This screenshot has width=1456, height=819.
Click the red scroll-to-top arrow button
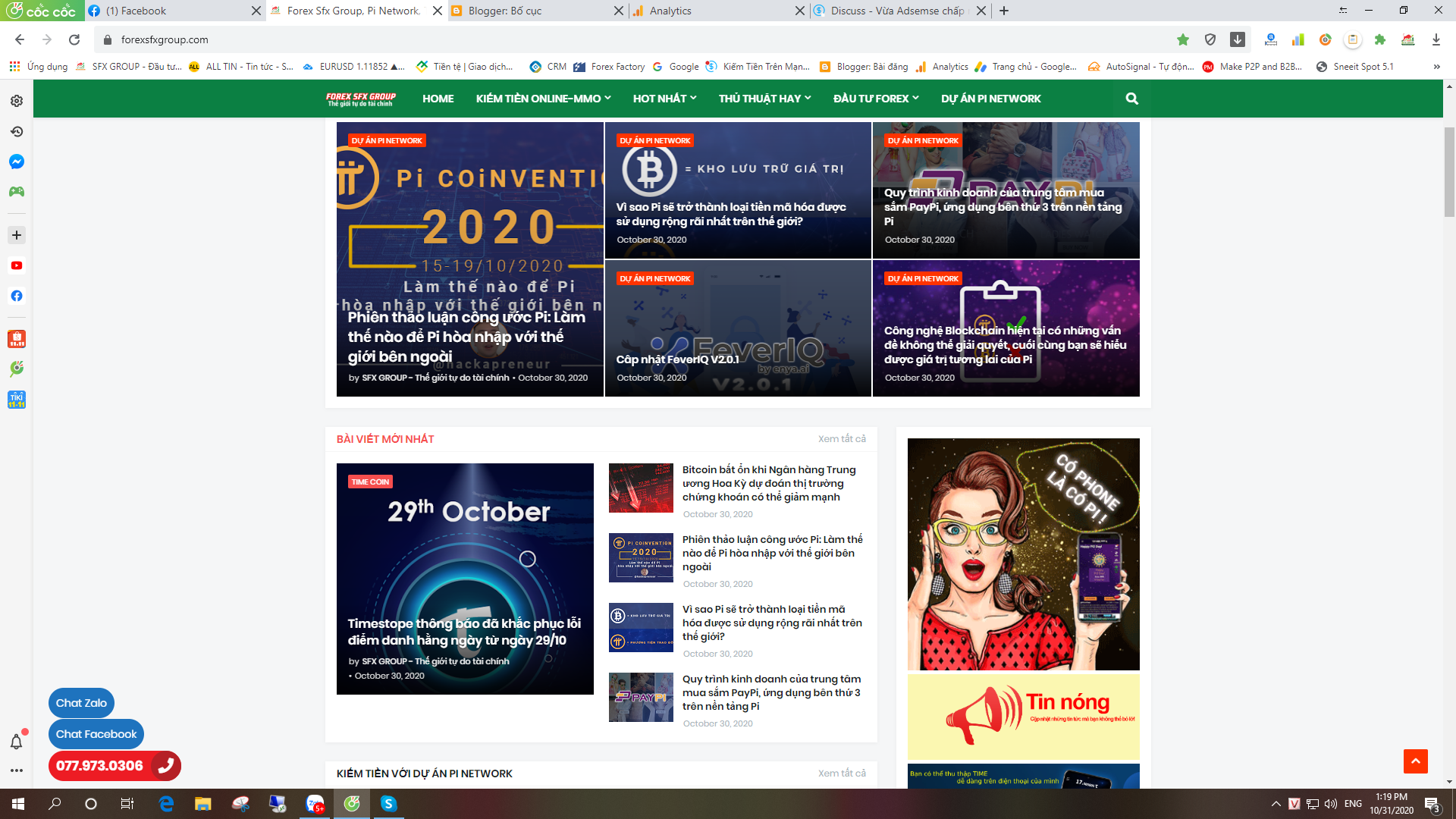[x=1415, y=761]
